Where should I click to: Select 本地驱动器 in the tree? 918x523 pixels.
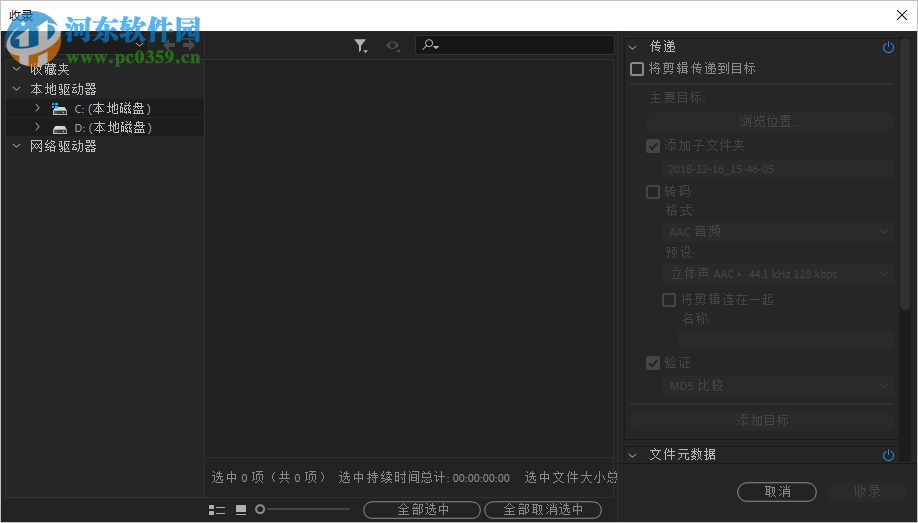63,90
